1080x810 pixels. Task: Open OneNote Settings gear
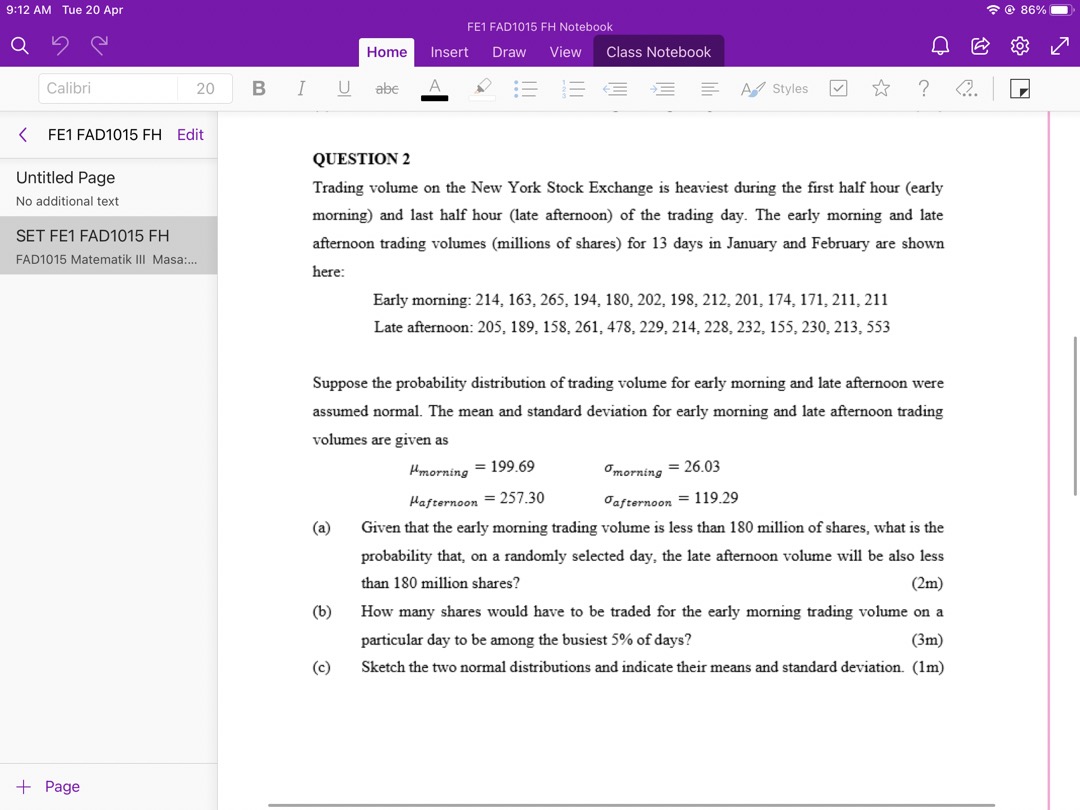[1019, 46]
